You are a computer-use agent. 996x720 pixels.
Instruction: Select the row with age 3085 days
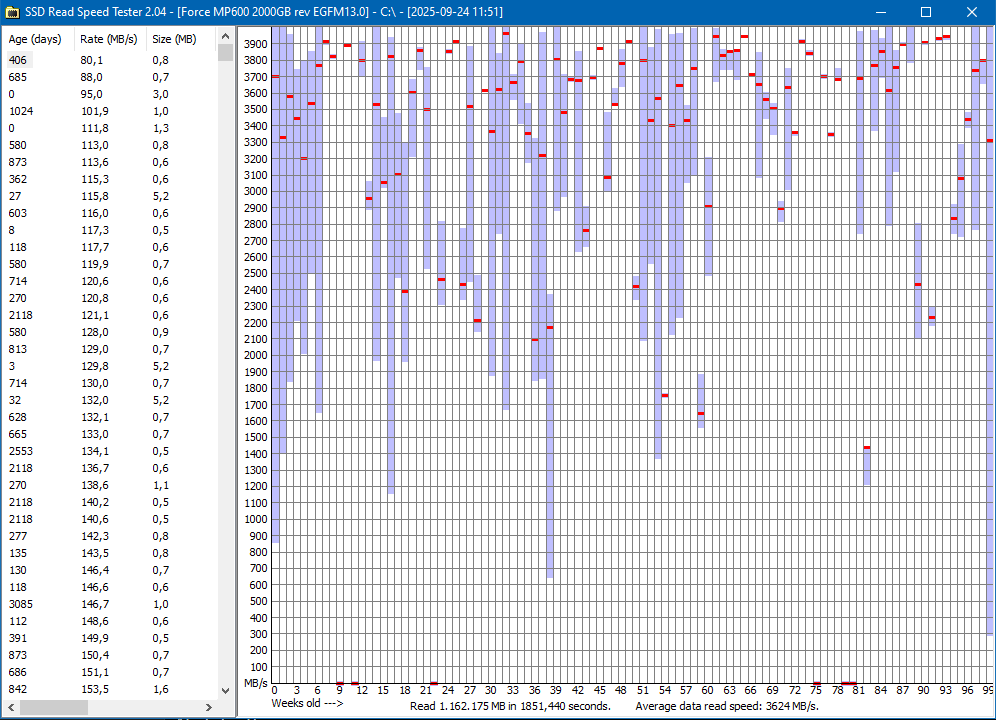pos(109,604)
